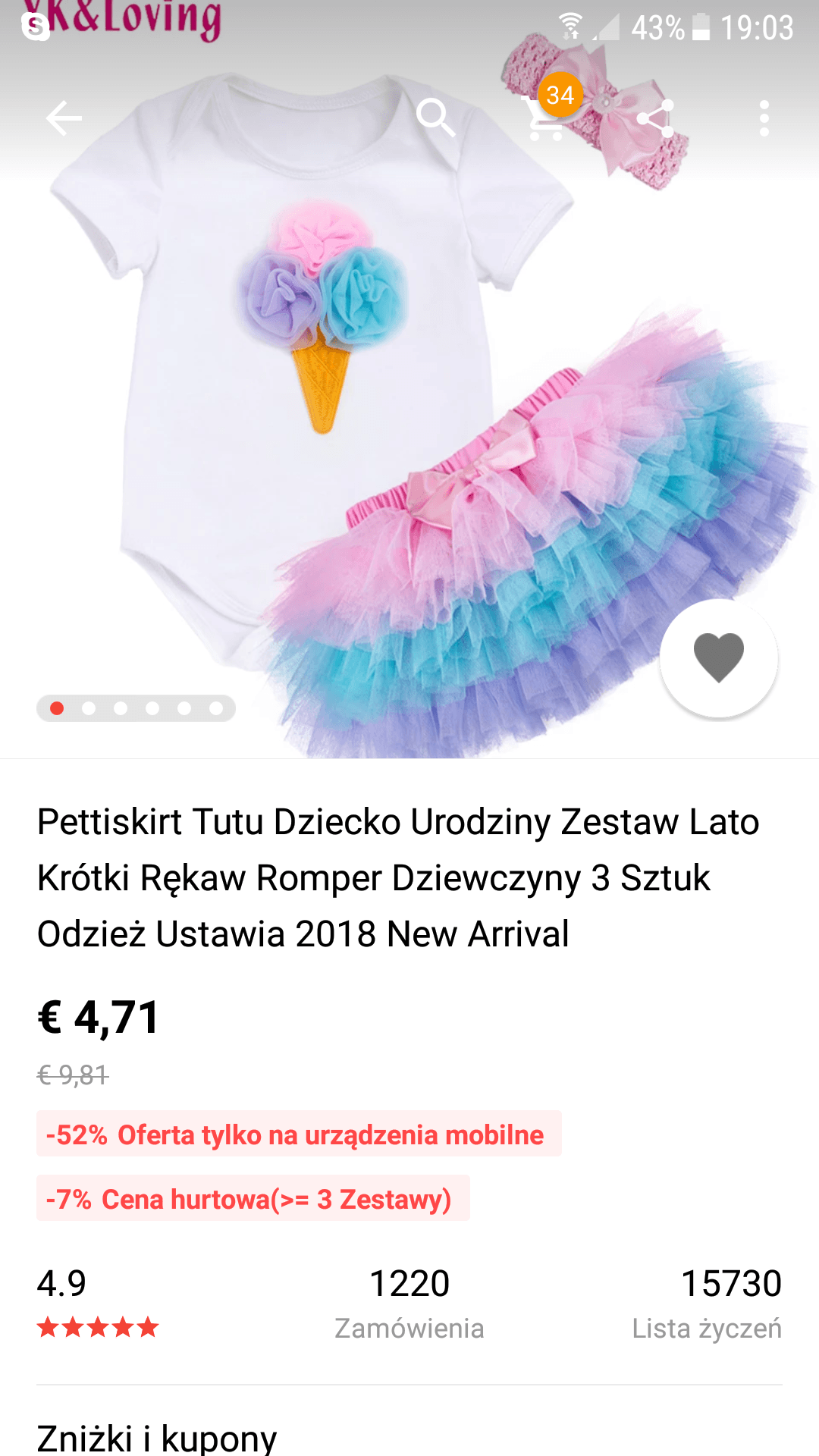
Task: Open the search magnifier icon
Action: (x=436, y=118)
